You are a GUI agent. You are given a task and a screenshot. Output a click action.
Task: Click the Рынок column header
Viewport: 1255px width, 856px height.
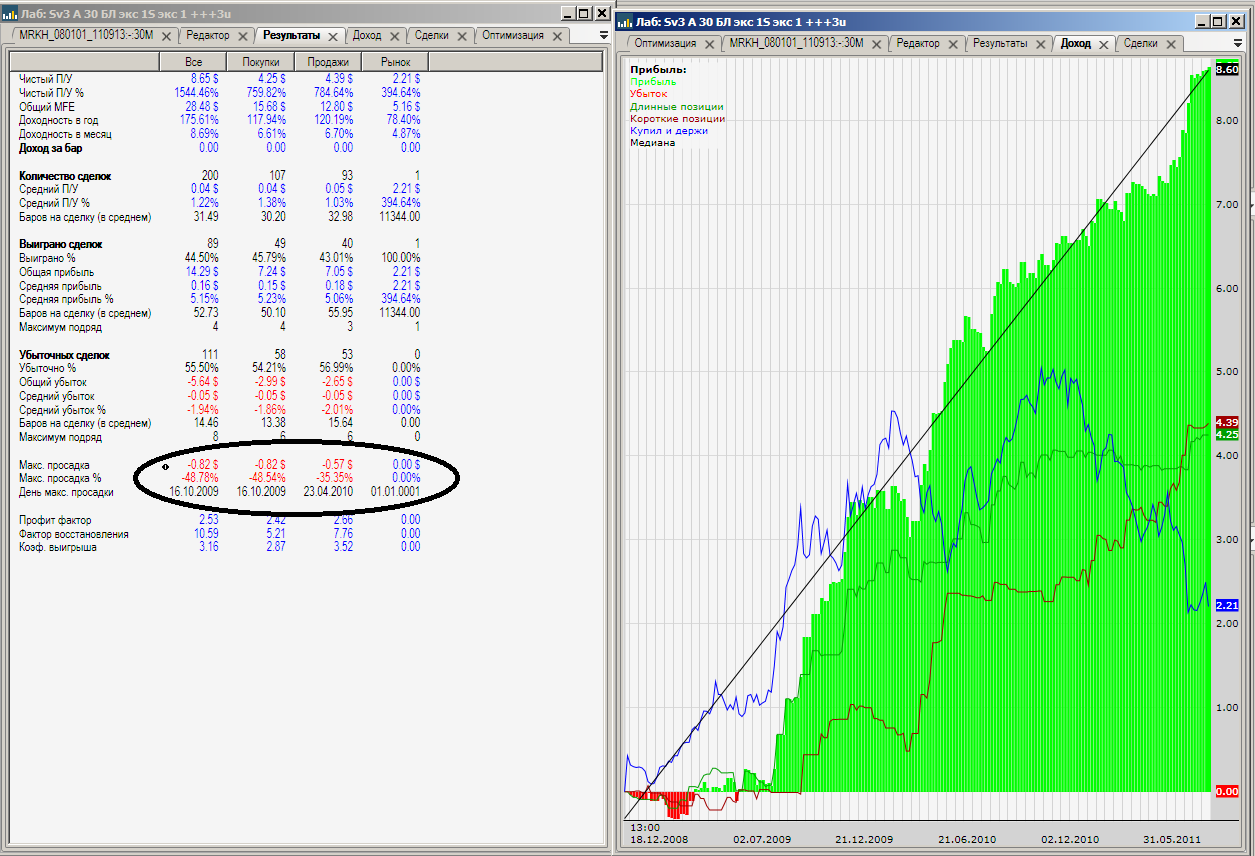tap(395, 63)
